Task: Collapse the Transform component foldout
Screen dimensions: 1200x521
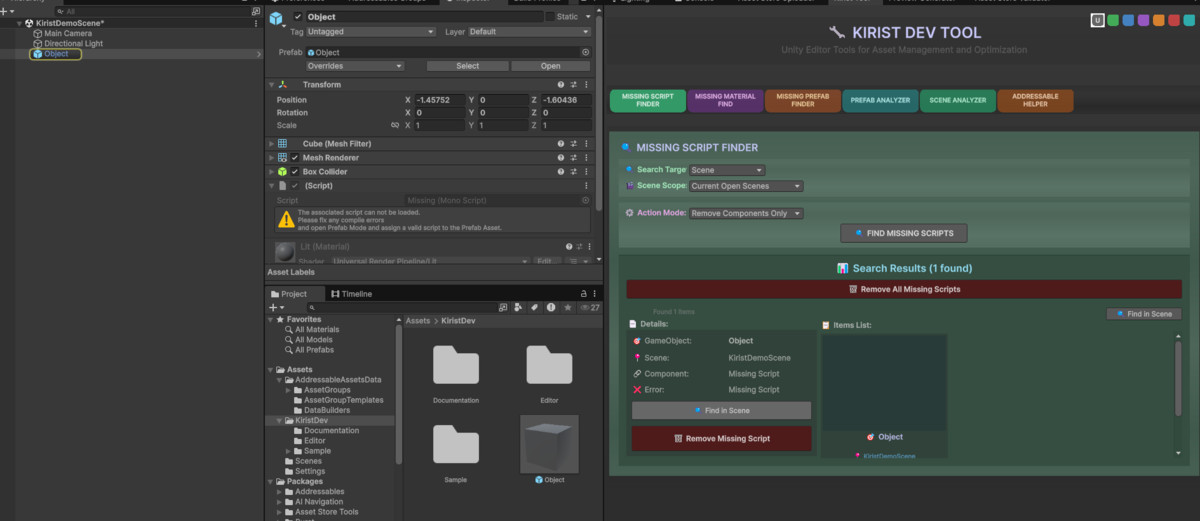Action: [x=272, y=85]
